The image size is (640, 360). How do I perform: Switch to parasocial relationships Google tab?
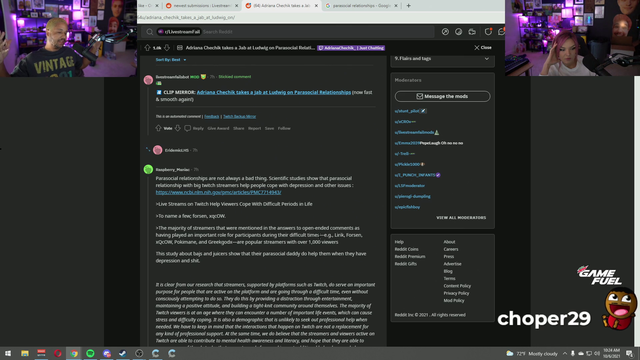click(362, 6)
